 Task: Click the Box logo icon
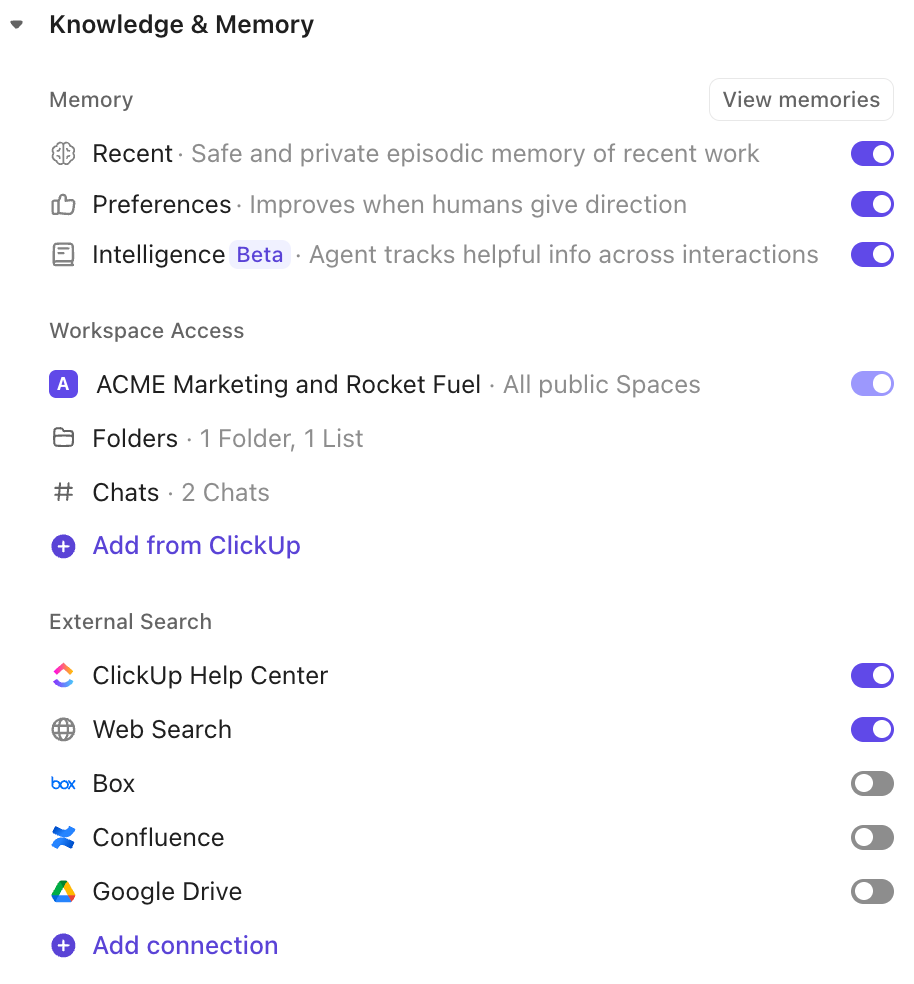(63, 783)
